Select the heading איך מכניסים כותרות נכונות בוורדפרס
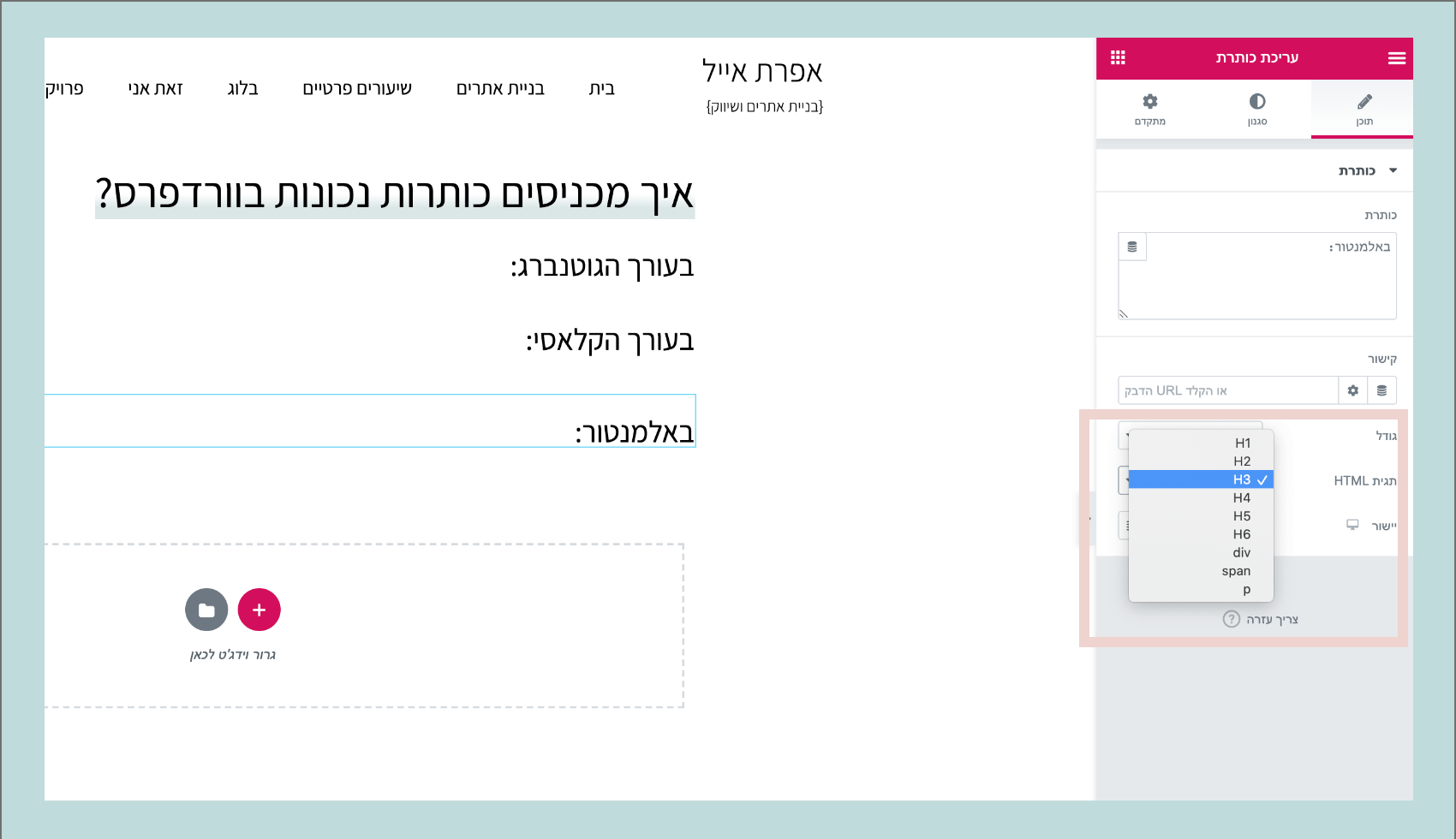The width and height of the screenshot is (1456, 839). (x=395, y=193)
